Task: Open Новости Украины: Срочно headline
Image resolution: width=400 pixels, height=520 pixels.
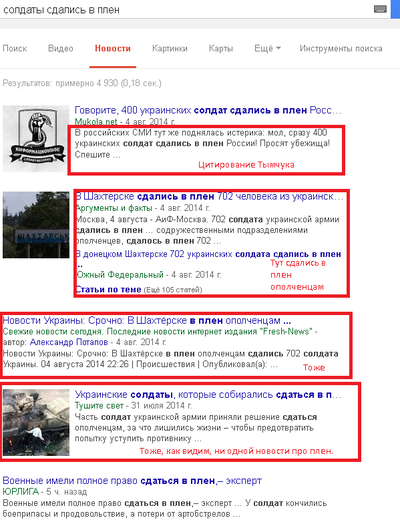Action: 147,321
